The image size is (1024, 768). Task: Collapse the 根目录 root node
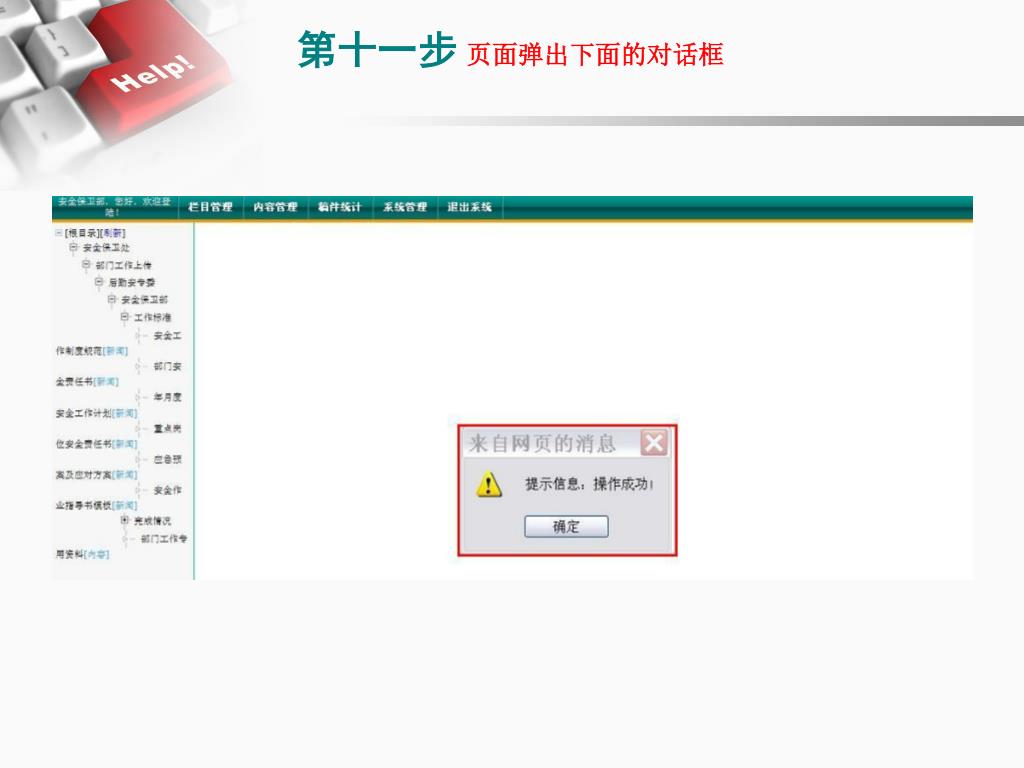click(x=59, y=232)
